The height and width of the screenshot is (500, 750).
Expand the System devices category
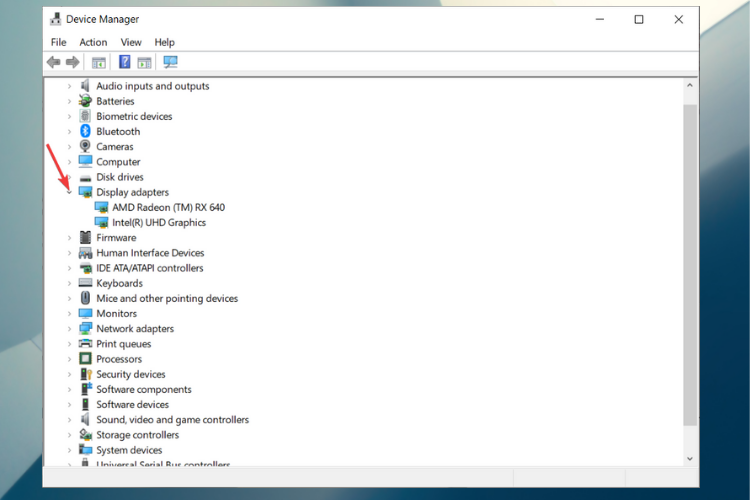(69, 450)
